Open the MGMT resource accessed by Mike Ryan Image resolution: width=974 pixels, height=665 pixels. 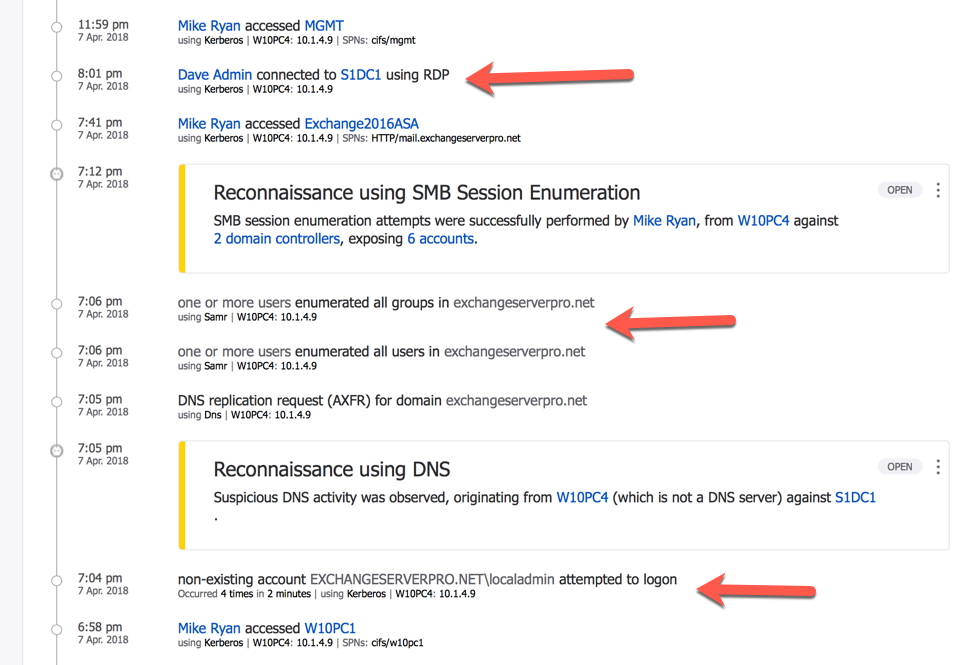323,25
